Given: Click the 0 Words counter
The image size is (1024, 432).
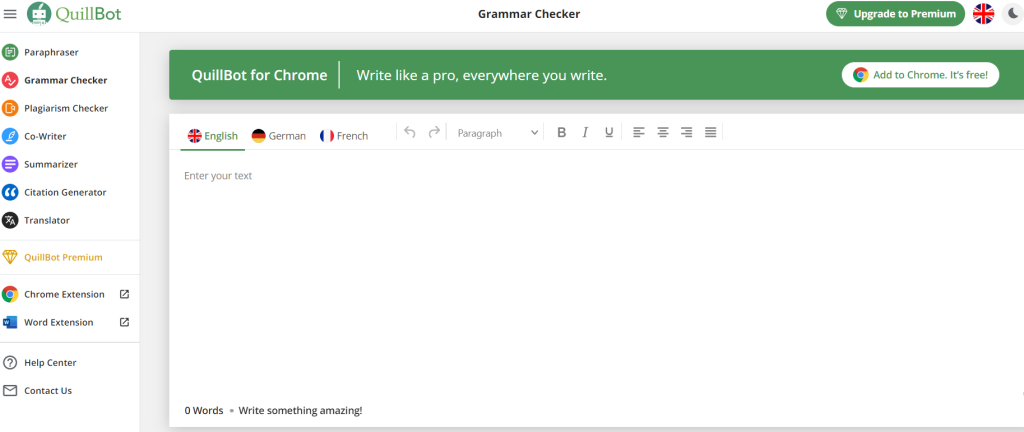Looking at the screenshot, I should click(204, 410).
